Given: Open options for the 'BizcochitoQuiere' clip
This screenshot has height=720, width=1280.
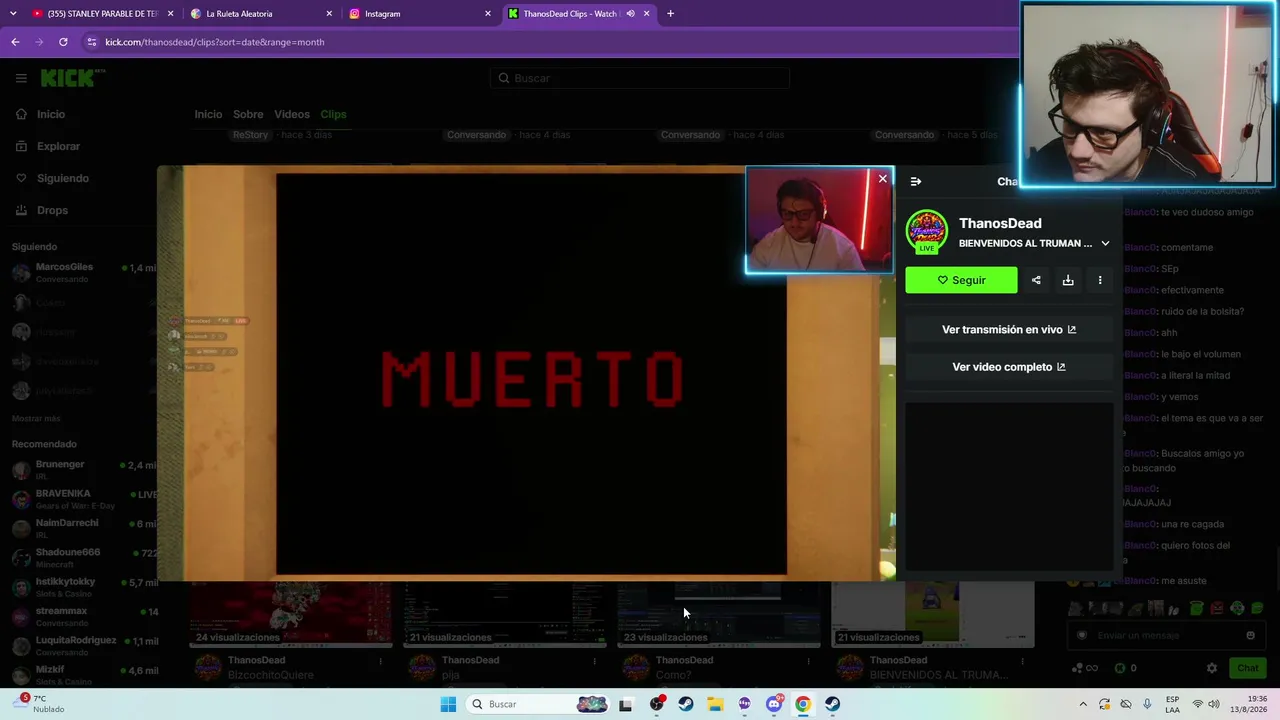Looking at the screenshot, I should [x=380, y=660].
